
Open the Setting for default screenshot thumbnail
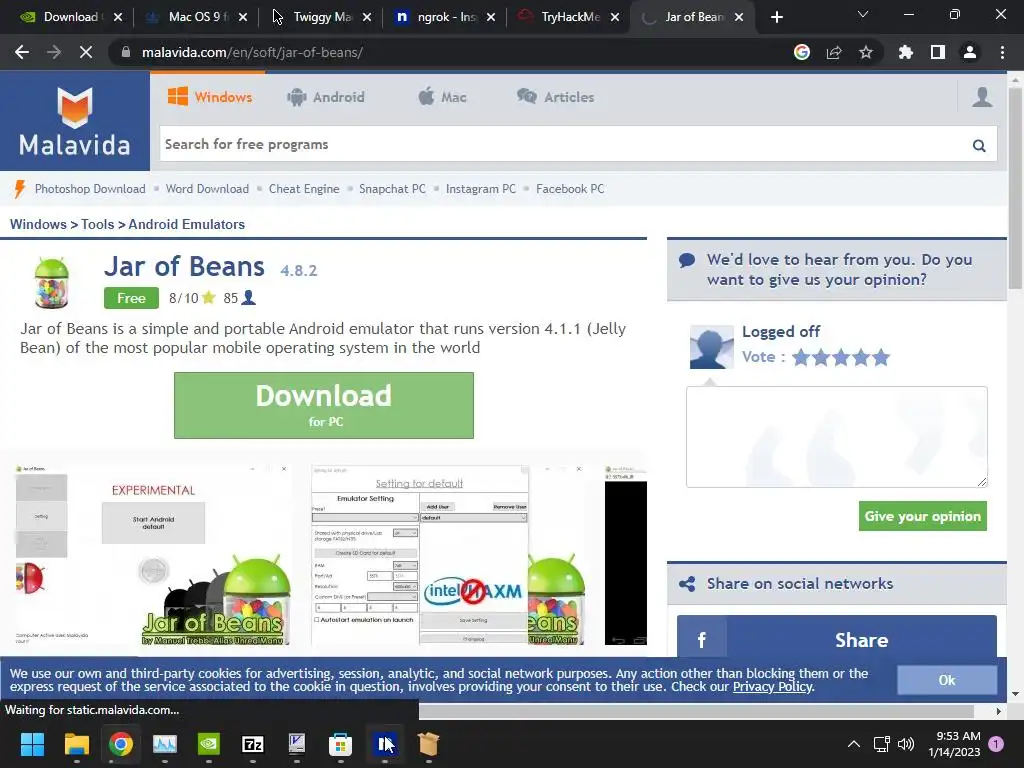448,555
